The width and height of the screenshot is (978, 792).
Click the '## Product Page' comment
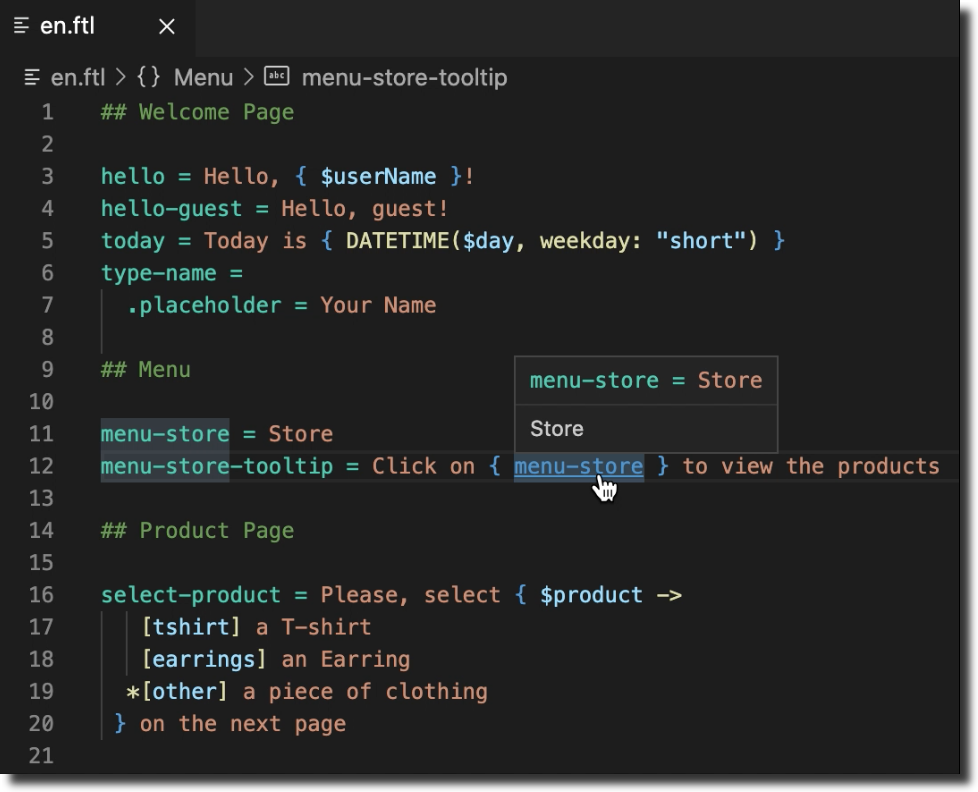[197, 531]
